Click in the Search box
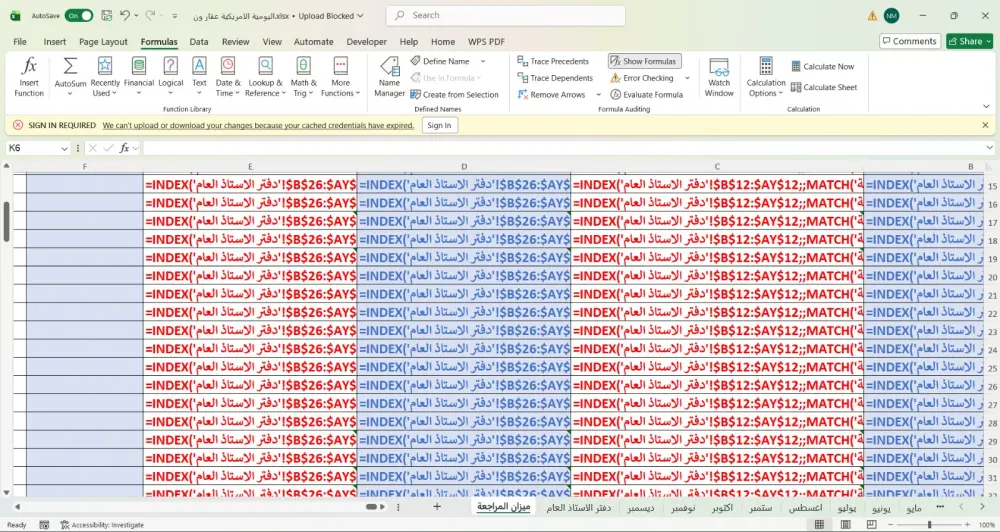Image resolution: width=1000 pixels, height=532 pixels. pos(505,15)
